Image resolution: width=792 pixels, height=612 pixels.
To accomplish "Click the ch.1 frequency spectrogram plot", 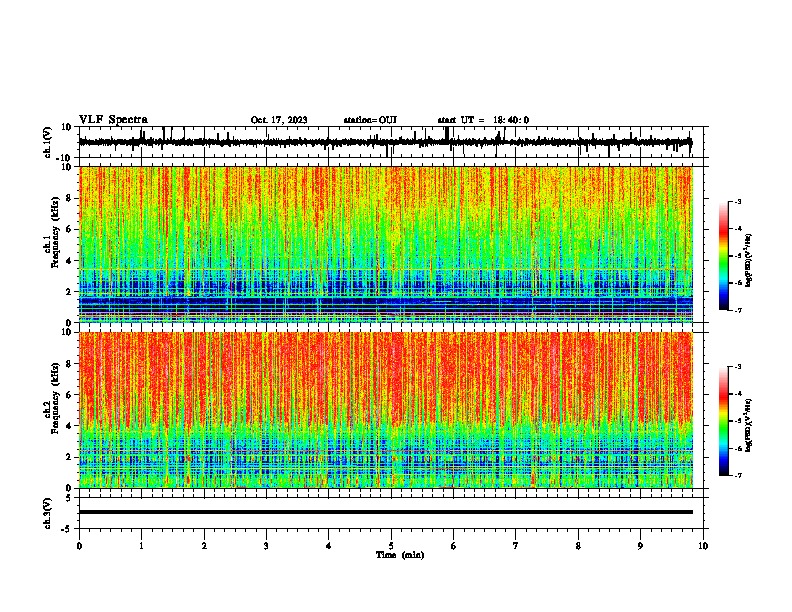I will pyautogui.click(x=386, y=244).
